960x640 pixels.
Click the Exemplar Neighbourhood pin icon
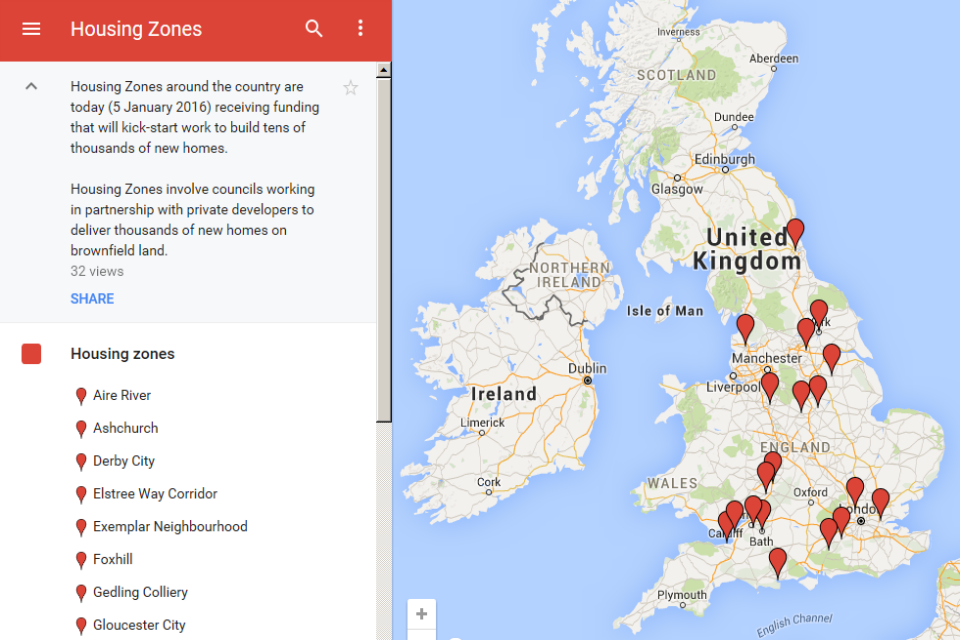pos(81,528)
